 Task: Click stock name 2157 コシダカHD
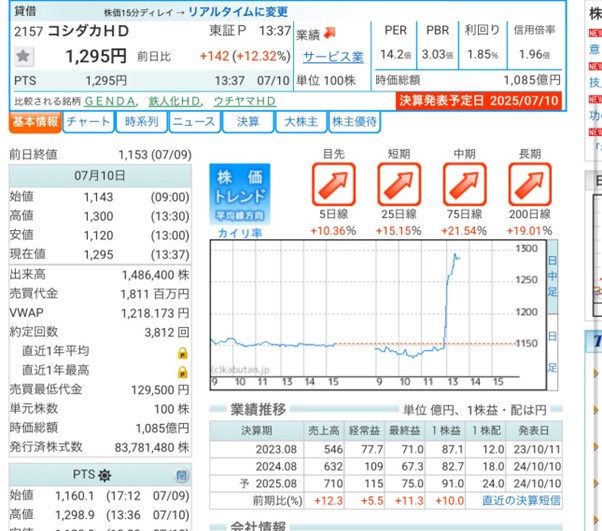point(71,31)
